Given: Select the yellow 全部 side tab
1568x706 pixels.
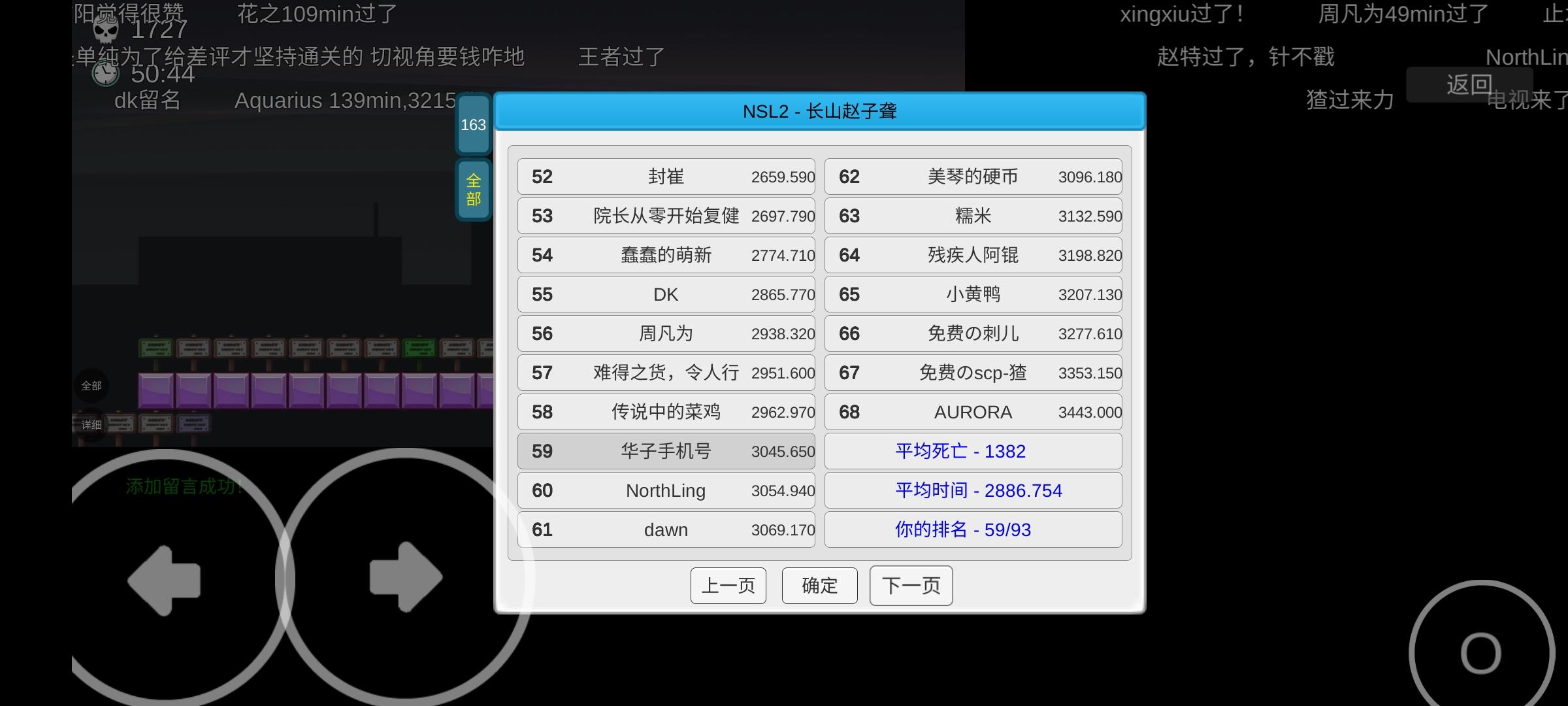Looking at the screenshot, I should [x=473, y=190].
